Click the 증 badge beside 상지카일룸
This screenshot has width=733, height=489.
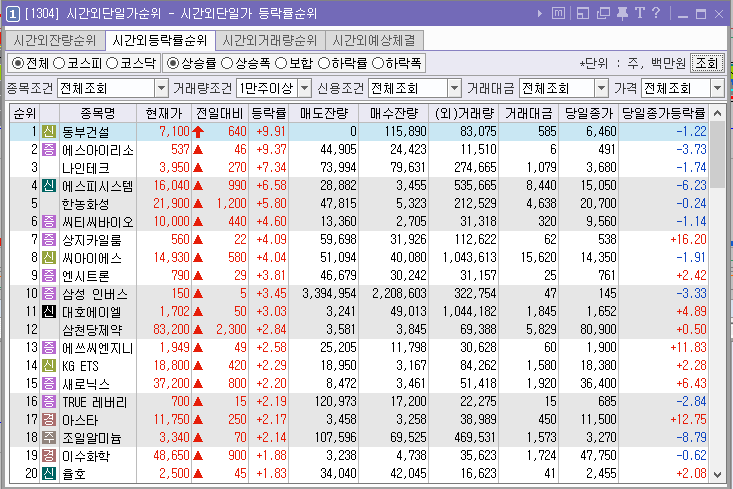(49, 240)
